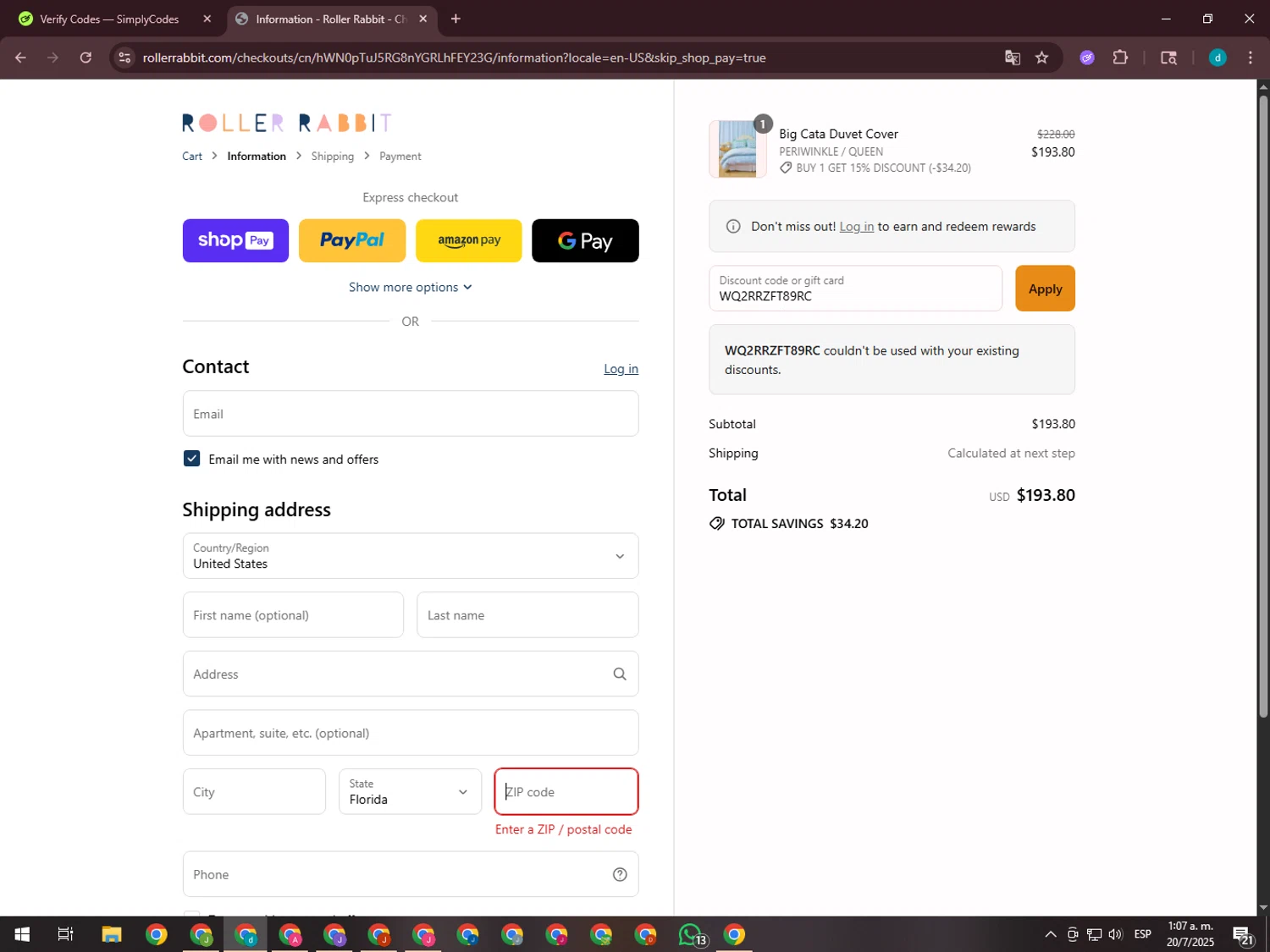Close the Roller Rabbit Information tab
This screenshot has height=952, width=1270.
[423, 19]
